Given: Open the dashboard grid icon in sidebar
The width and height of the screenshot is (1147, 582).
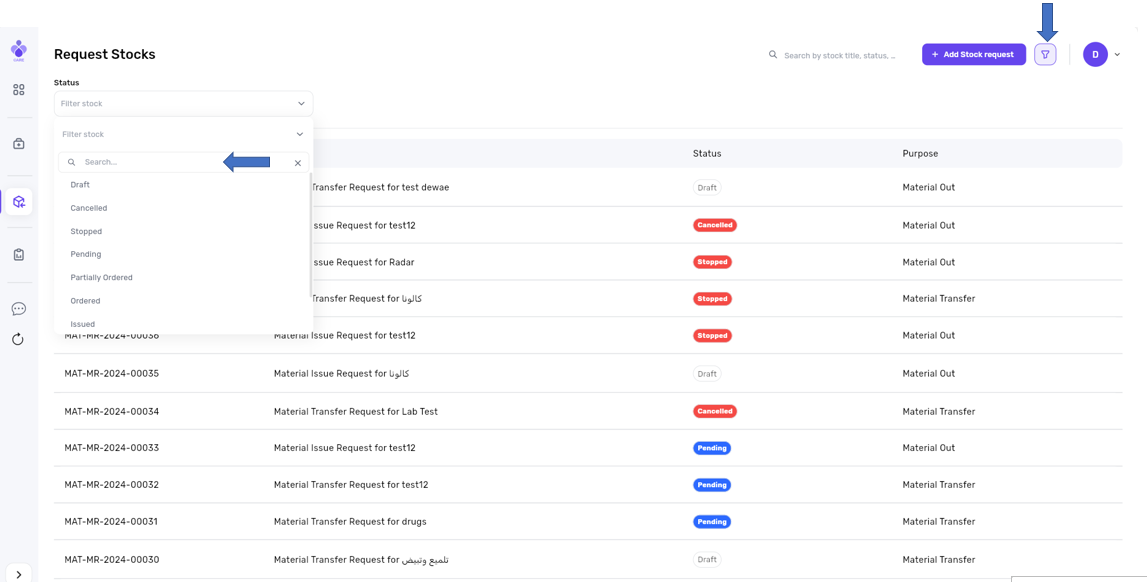Looking at the screenshot, I should click(x=19, y=90).
